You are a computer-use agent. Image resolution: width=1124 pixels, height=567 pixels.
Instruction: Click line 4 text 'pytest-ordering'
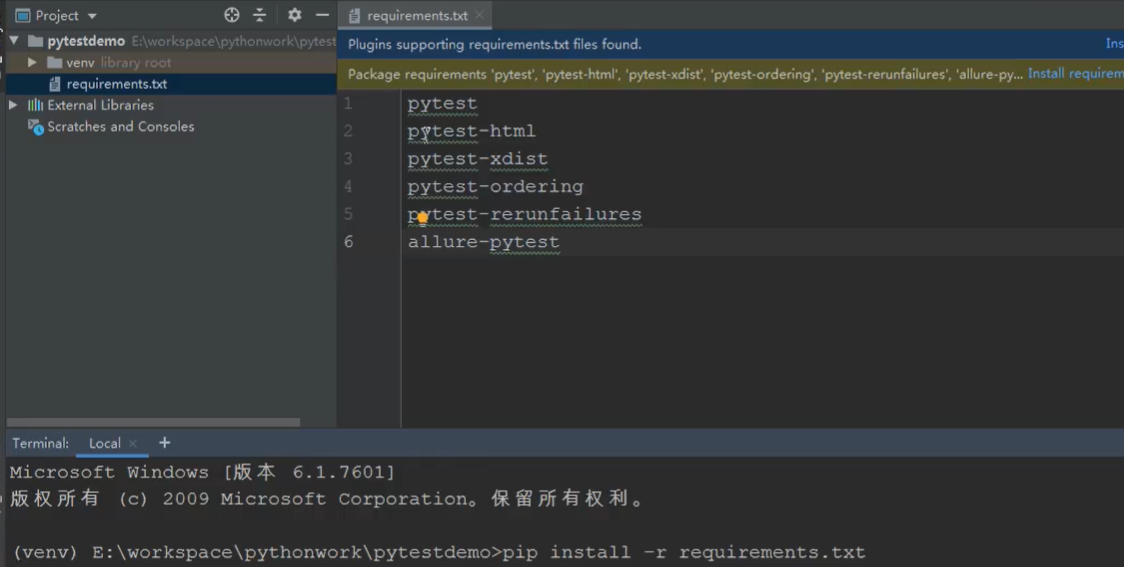[495, 186]
